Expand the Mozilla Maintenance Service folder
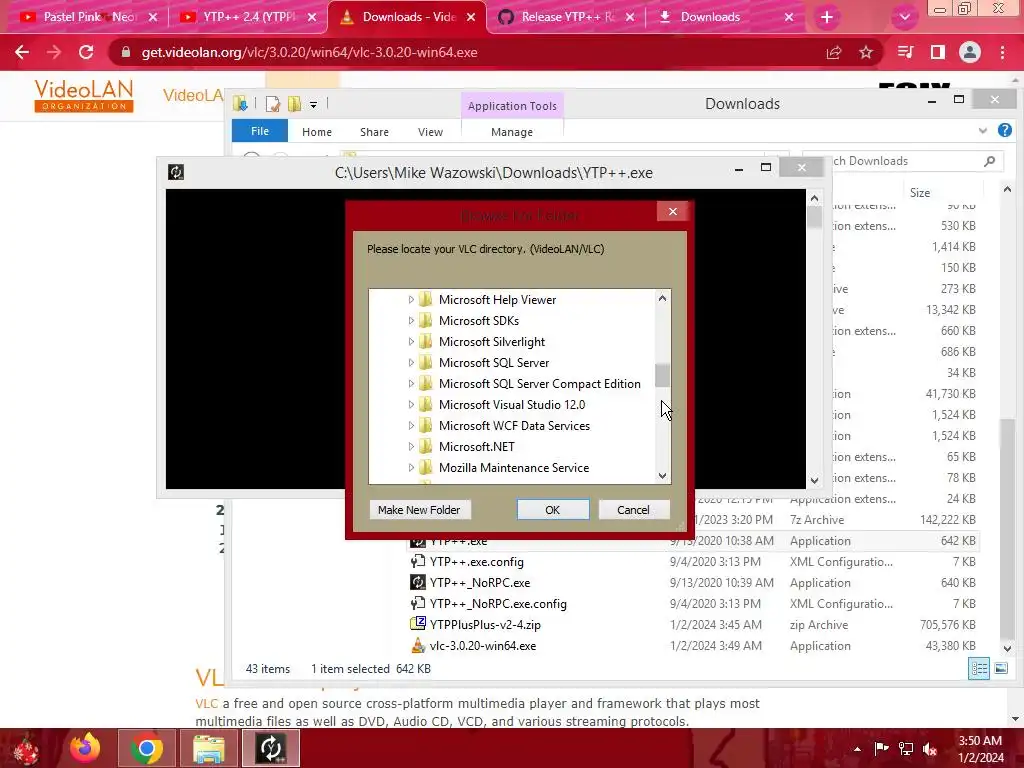 (x=411, y=468)
